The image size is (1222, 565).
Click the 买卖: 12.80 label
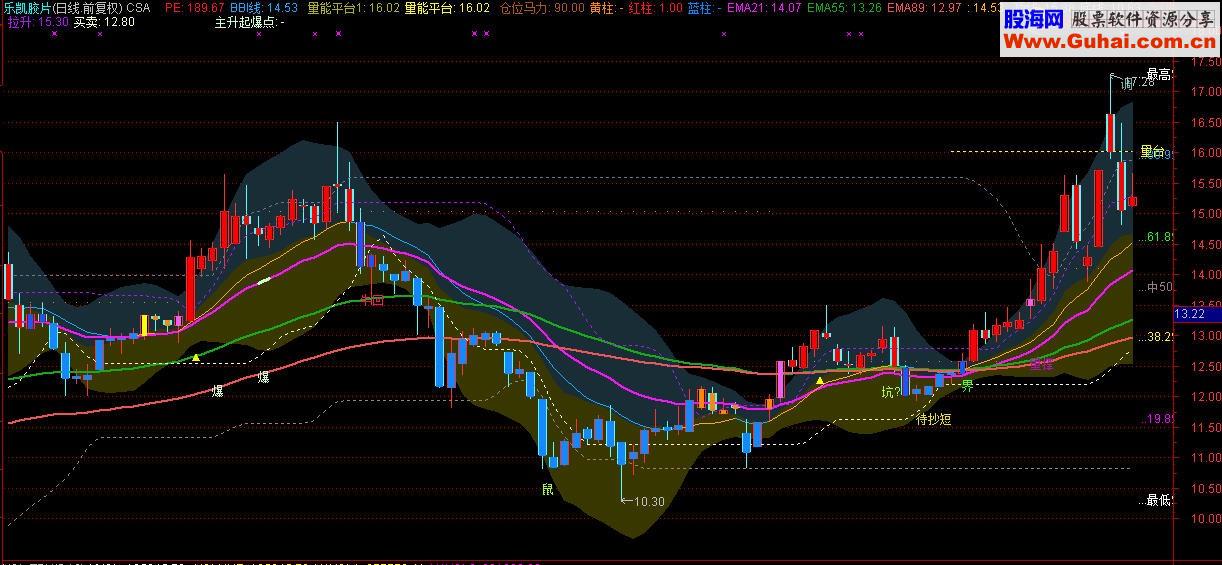point(105,21)
